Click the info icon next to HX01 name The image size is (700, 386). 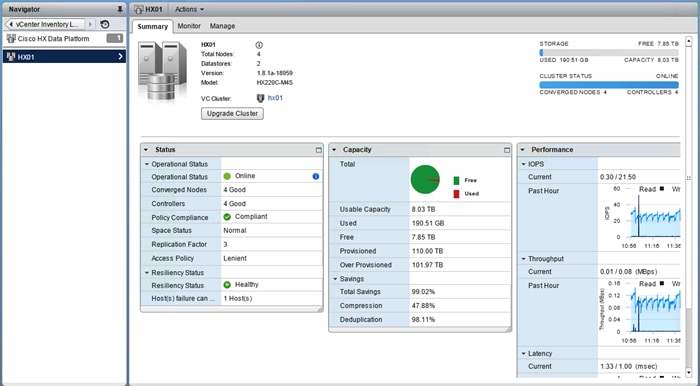coord(259,45)
